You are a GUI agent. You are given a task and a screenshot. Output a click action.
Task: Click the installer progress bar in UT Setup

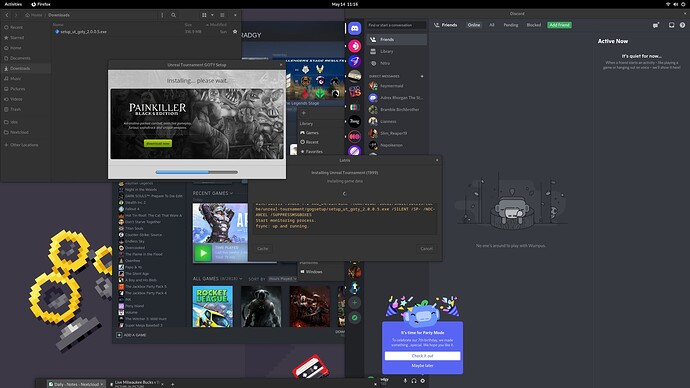coord(197,172)
